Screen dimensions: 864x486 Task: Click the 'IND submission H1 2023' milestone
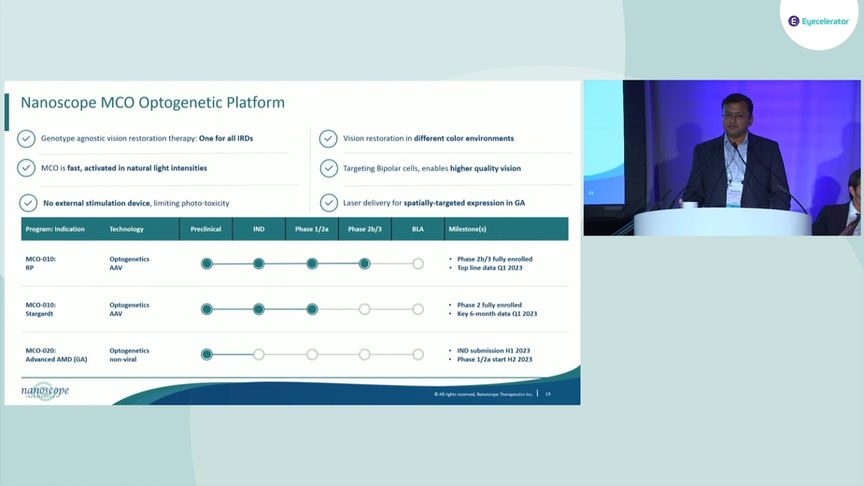tap(494, 350)
